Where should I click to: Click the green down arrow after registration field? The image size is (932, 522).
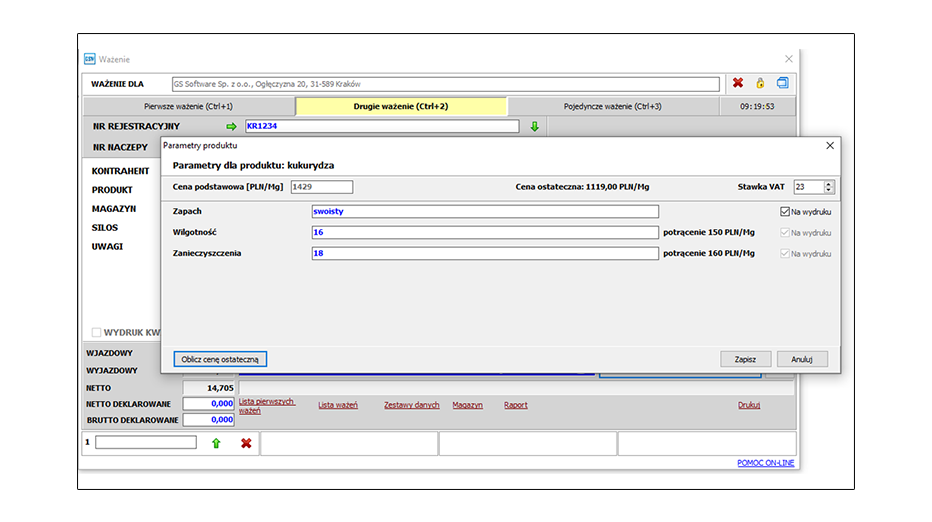534,127
